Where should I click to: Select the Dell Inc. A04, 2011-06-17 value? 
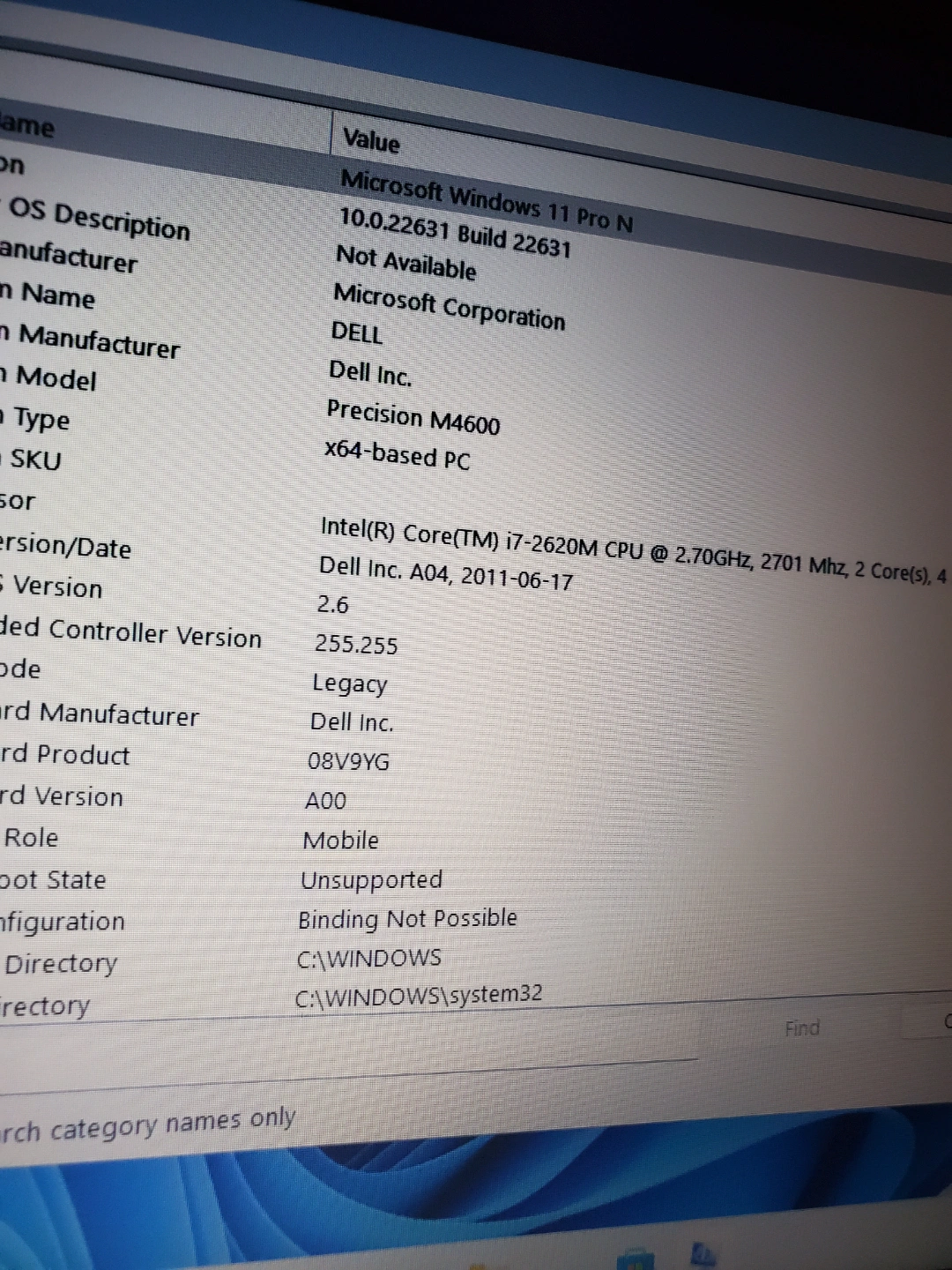tap(445, 573)
